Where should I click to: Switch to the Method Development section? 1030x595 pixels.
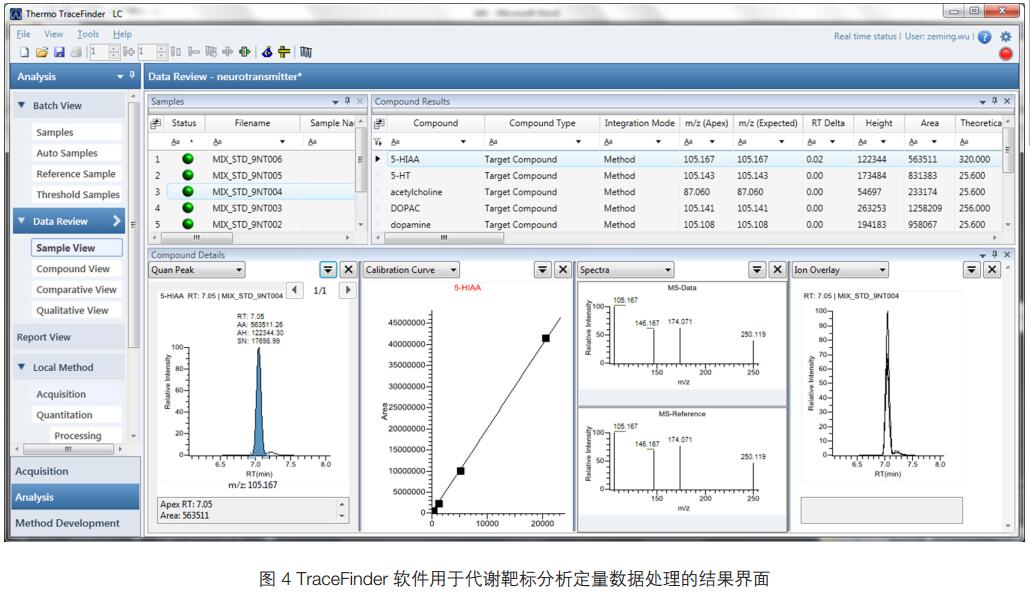coord(67,523)
